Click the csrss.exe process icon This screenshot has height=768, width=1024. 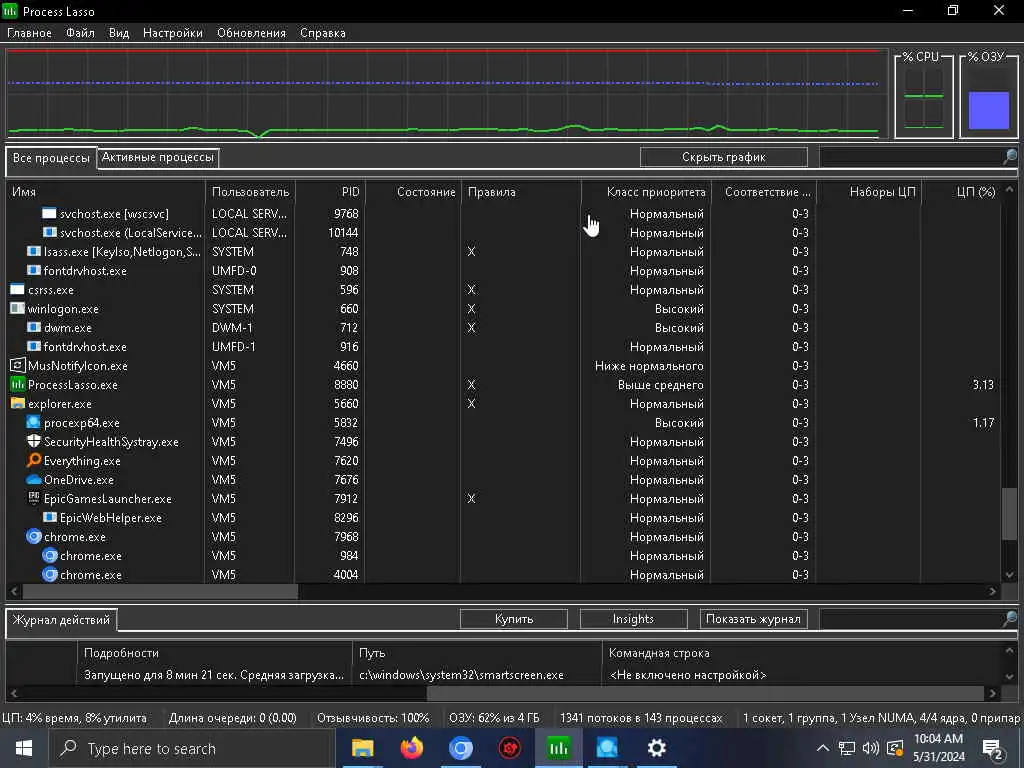[18, 289]
